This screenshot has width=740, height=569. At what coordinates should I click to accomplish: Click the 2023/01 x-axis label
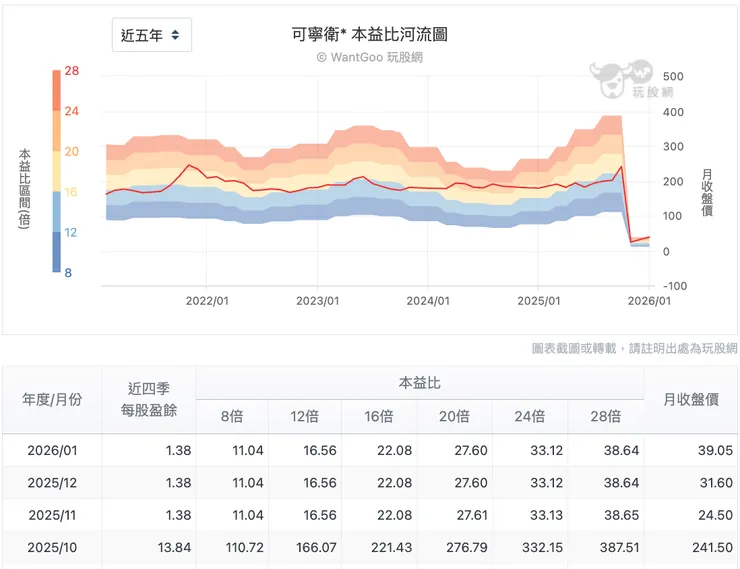[x=318, y=301]
